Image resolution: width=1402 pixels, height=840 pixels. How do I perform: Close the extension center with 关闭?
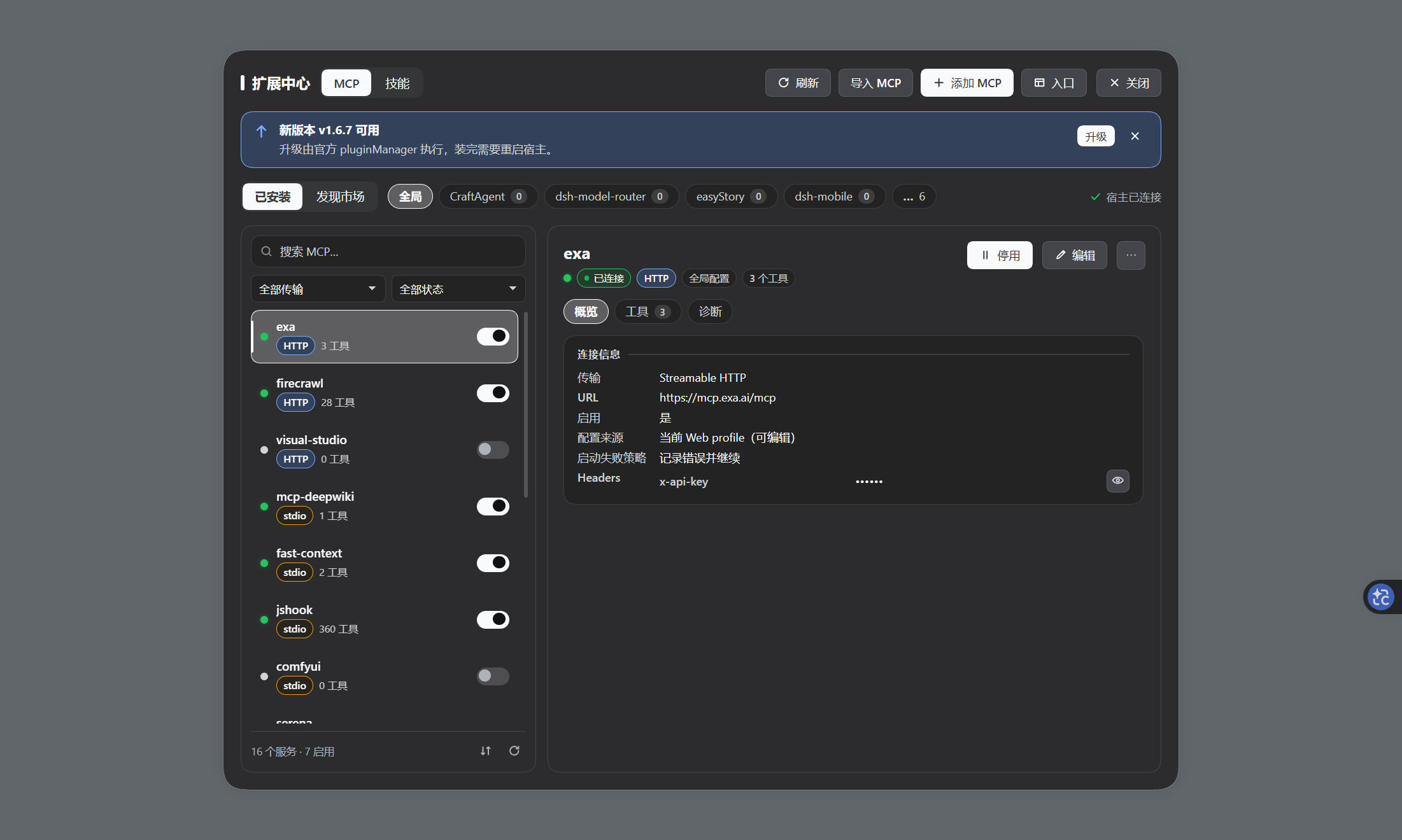click(x=1128, y=83)
